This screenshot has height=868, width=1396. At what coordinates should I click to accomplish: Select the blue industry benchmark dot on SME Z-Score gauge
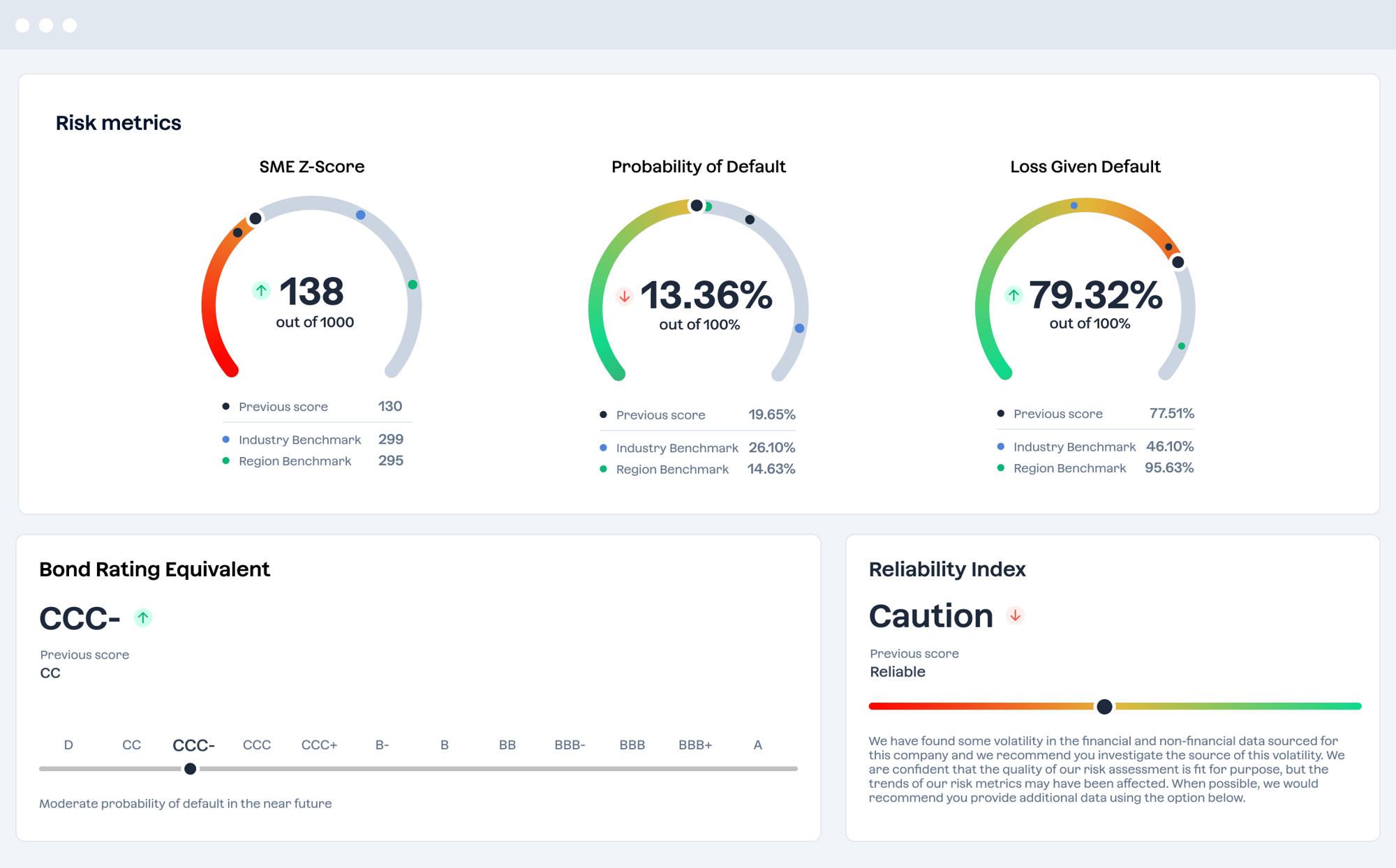click(x=361, y=215)
